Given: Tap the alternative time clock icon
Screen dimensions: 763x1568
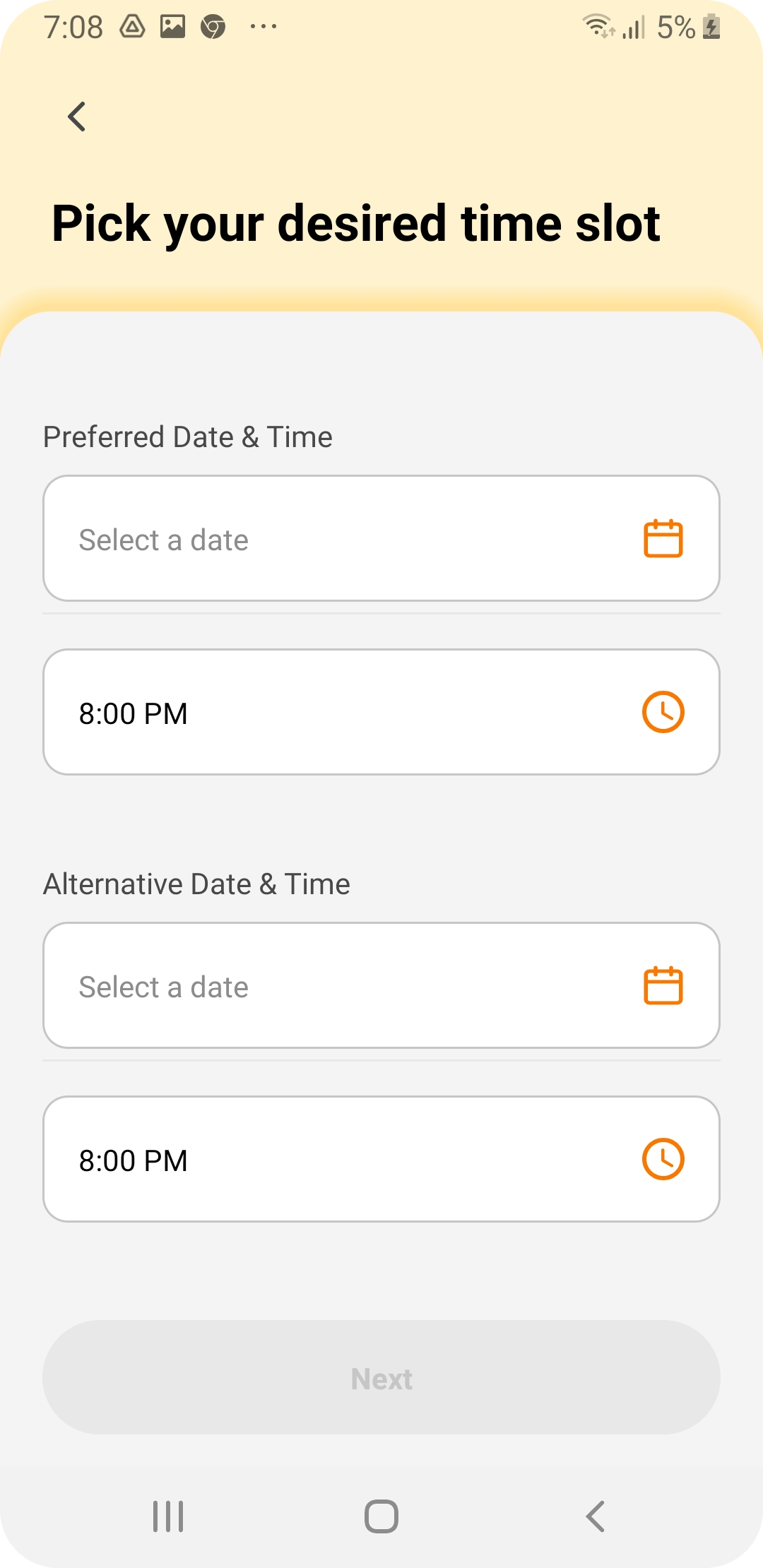Looking at the screenshot, I should tap(663, 1159).
